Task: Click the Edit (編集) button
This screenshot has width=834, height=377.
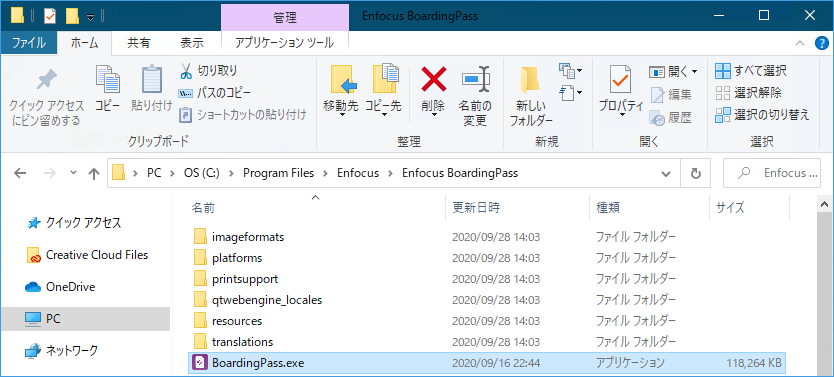Action: (x=671, y=95)
